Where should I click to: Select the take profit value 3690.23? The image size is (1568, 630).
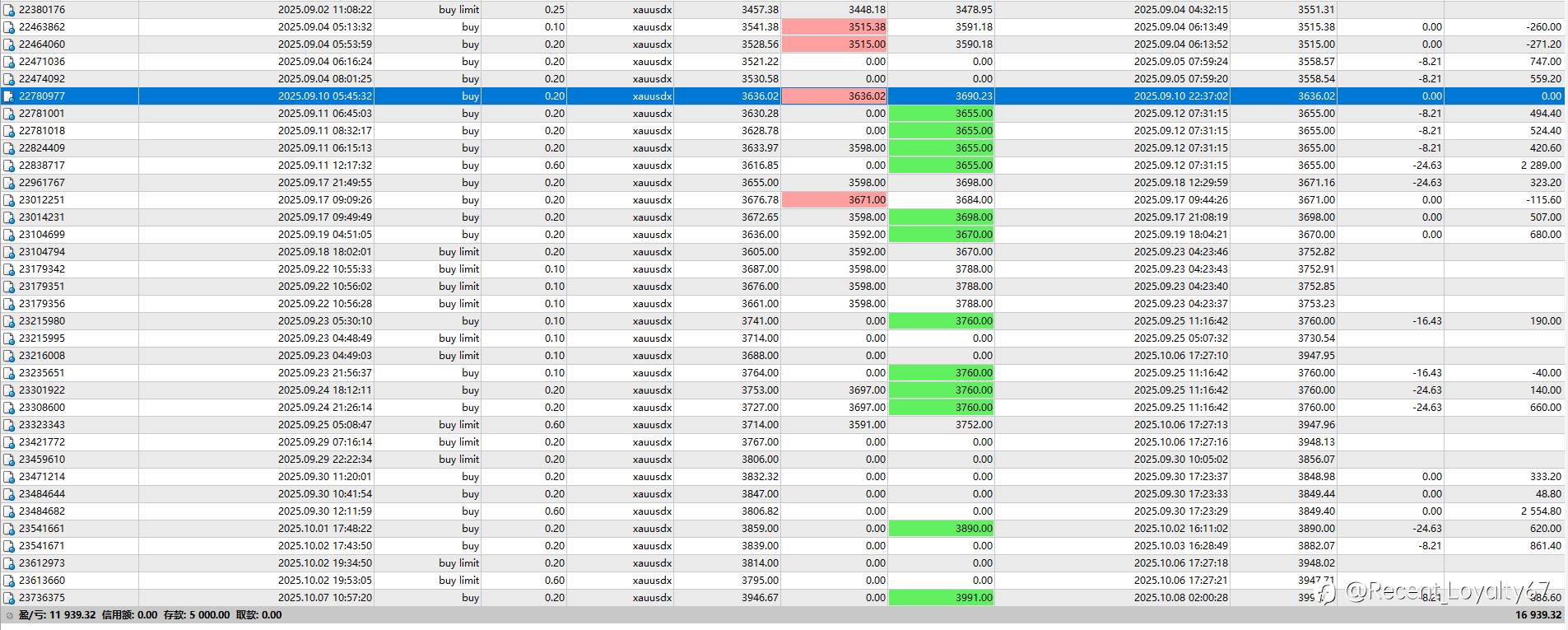coord(975,96)
